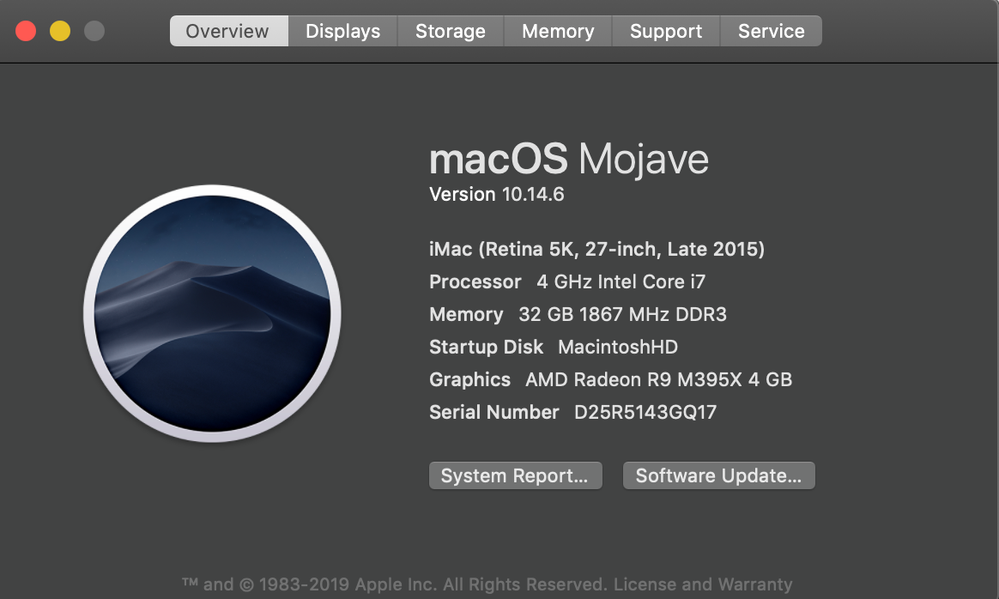Open the Storage tab
Image resolution: width=999 pixels, height=599 pixels.
pyautogui.click(x=450, y=31)
